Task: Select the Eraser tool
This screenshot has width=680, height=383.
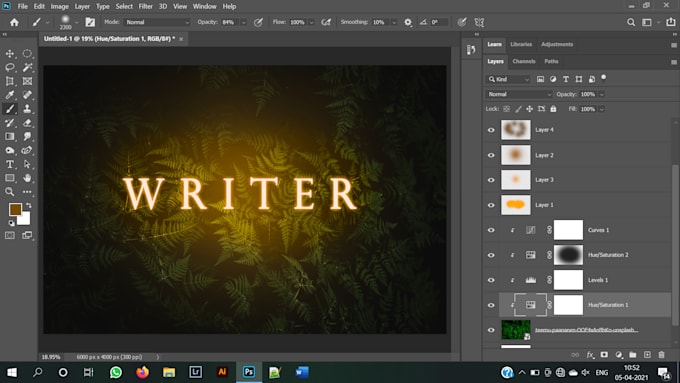Action: pos(27,123)
